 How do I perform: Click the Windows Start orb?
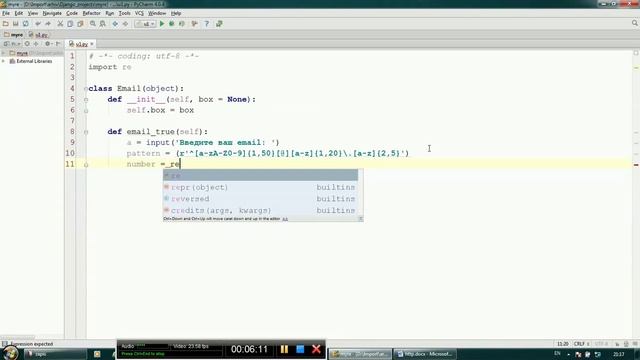point(9,353)
